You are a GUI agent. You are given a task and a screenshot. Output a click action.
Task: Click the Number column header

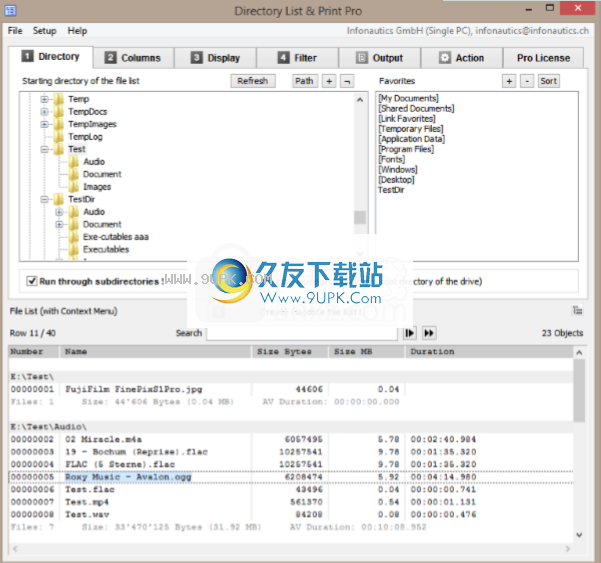[34, 351]
